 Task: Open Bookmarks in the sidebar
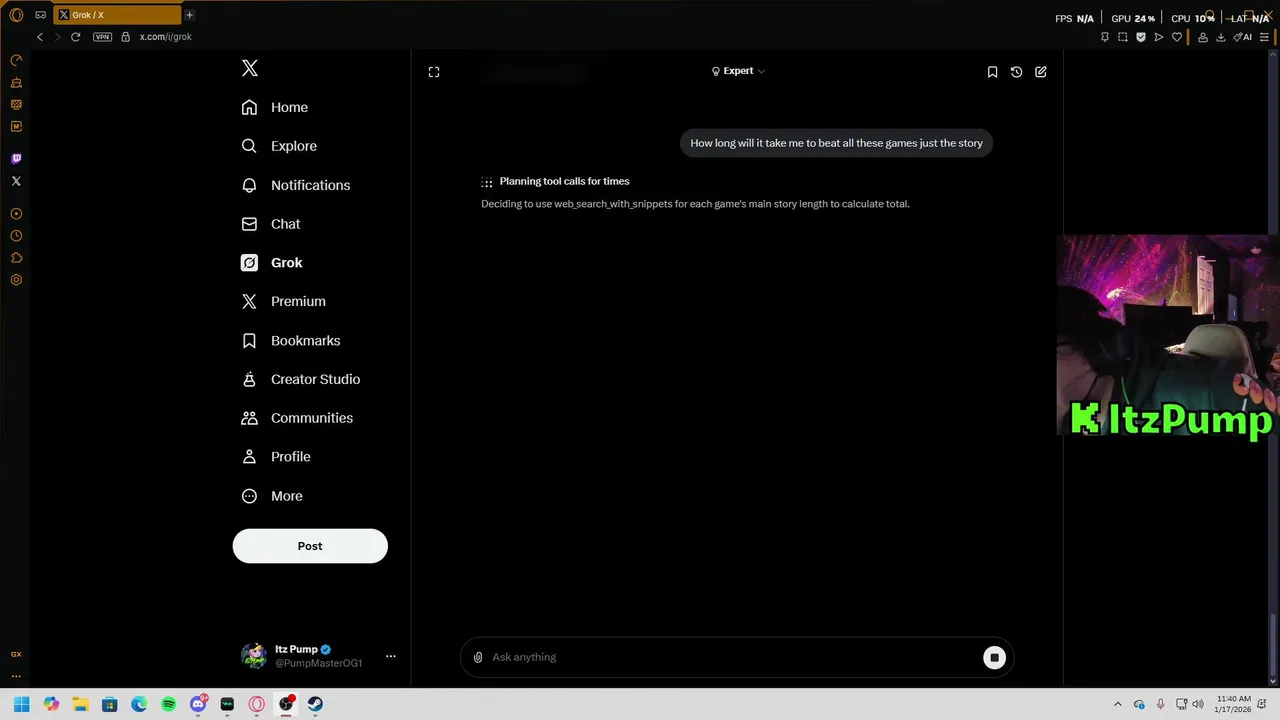pyautogui.click(x=291, y=341)
